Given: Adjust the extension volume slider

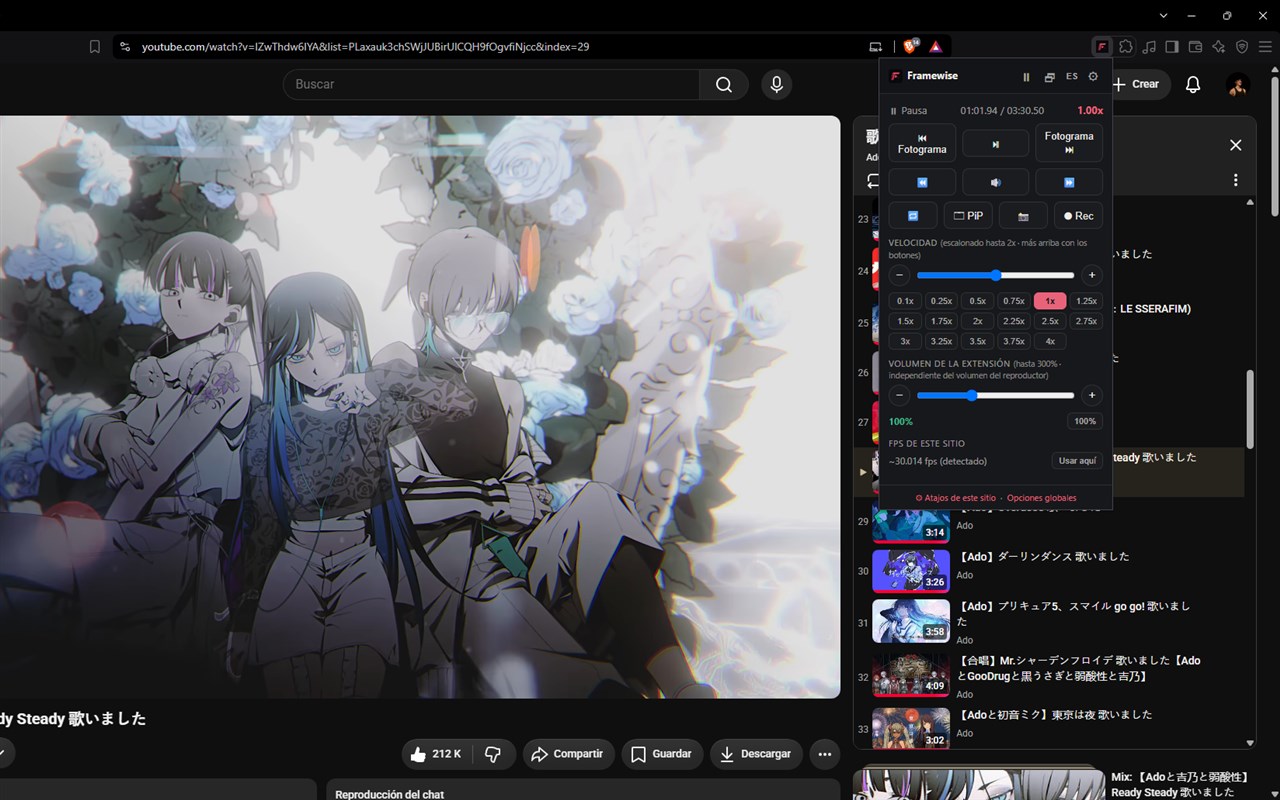Looking at the screenshot, I should coord(996,396).
